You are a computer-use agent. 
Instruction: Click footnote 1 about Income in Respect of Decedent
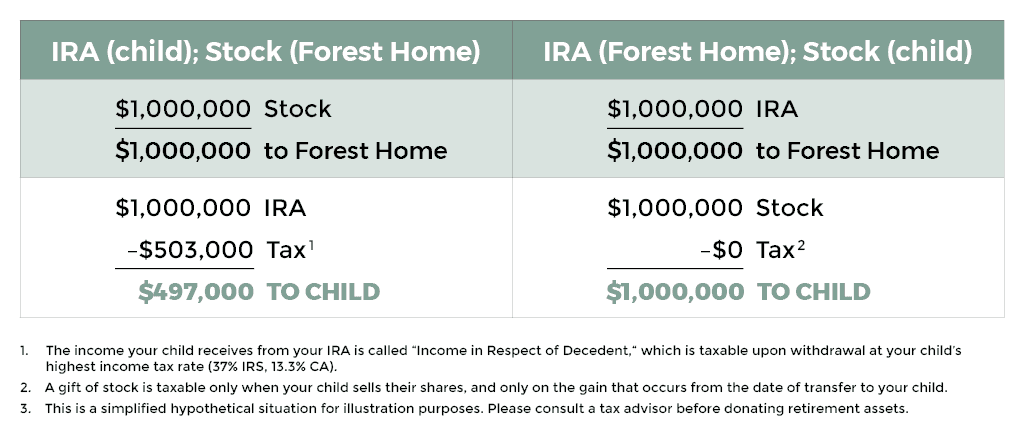(490, 358)
